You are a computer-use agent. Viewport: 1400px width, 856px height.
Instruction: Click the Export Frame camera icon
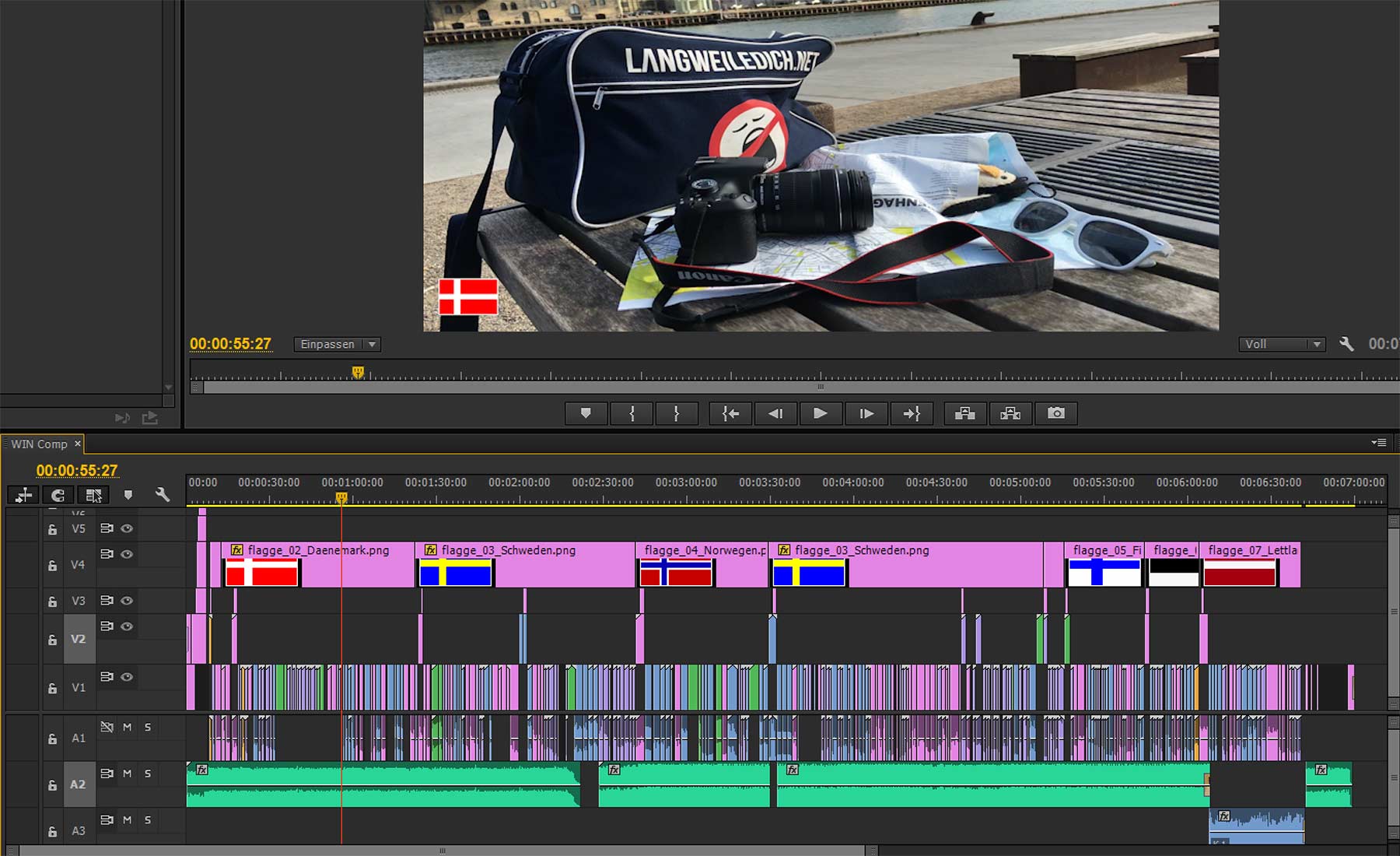(x=1055, y=413)
